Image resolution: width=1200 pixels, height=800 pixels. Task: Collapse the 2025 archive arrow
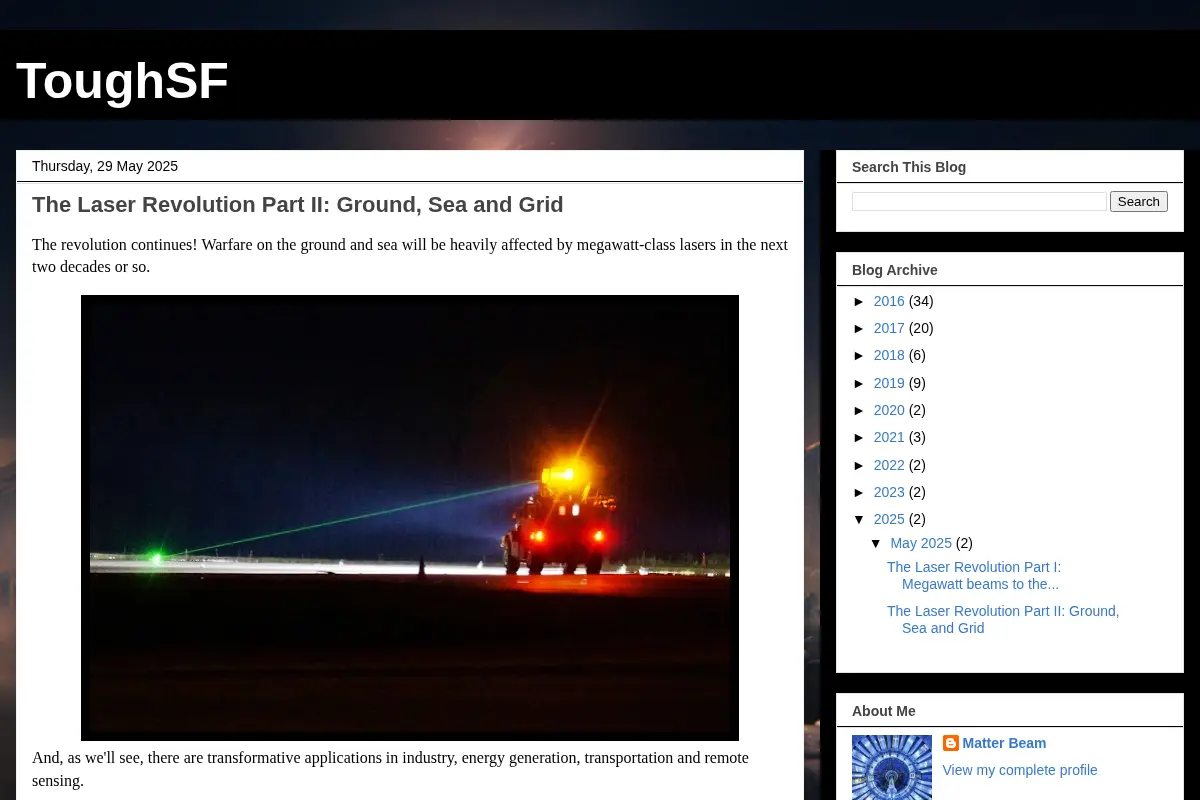tap(860, 519)
